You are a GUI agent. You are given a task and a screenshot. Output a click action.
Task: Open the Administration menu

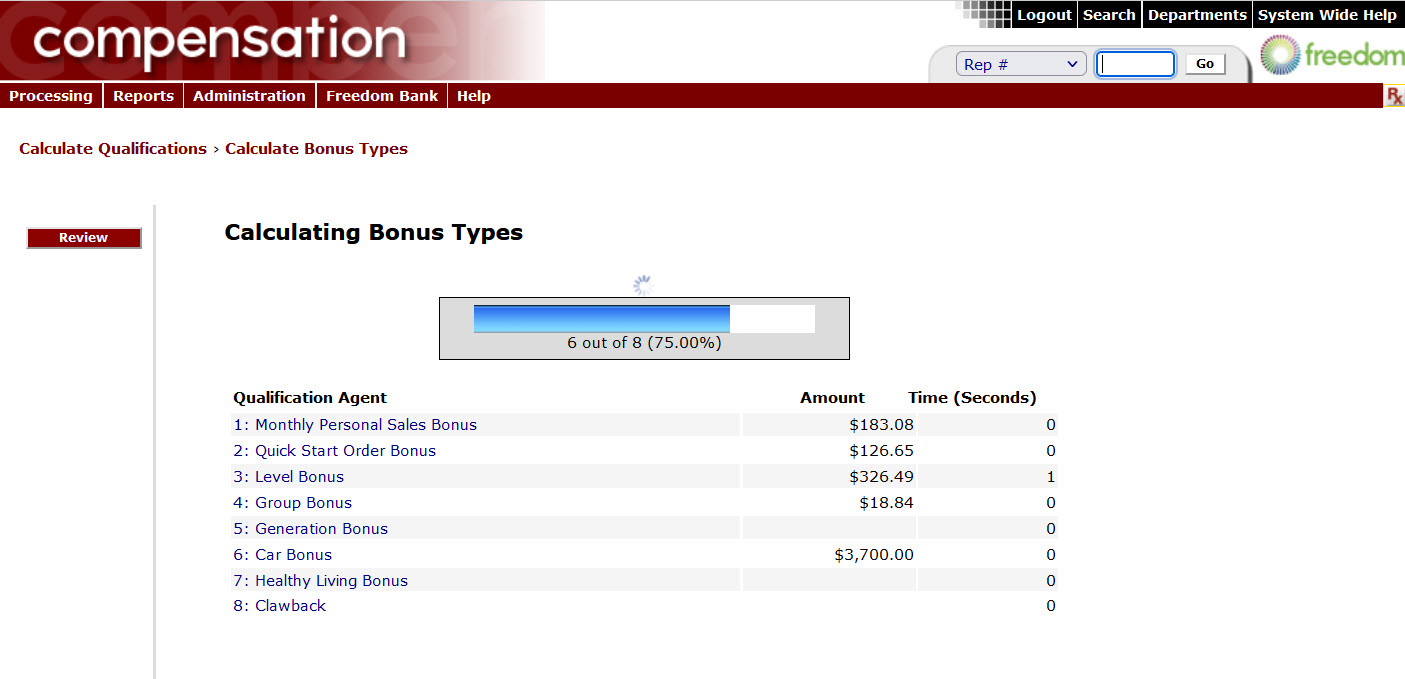pyautogui.click(x=248, y=95)
